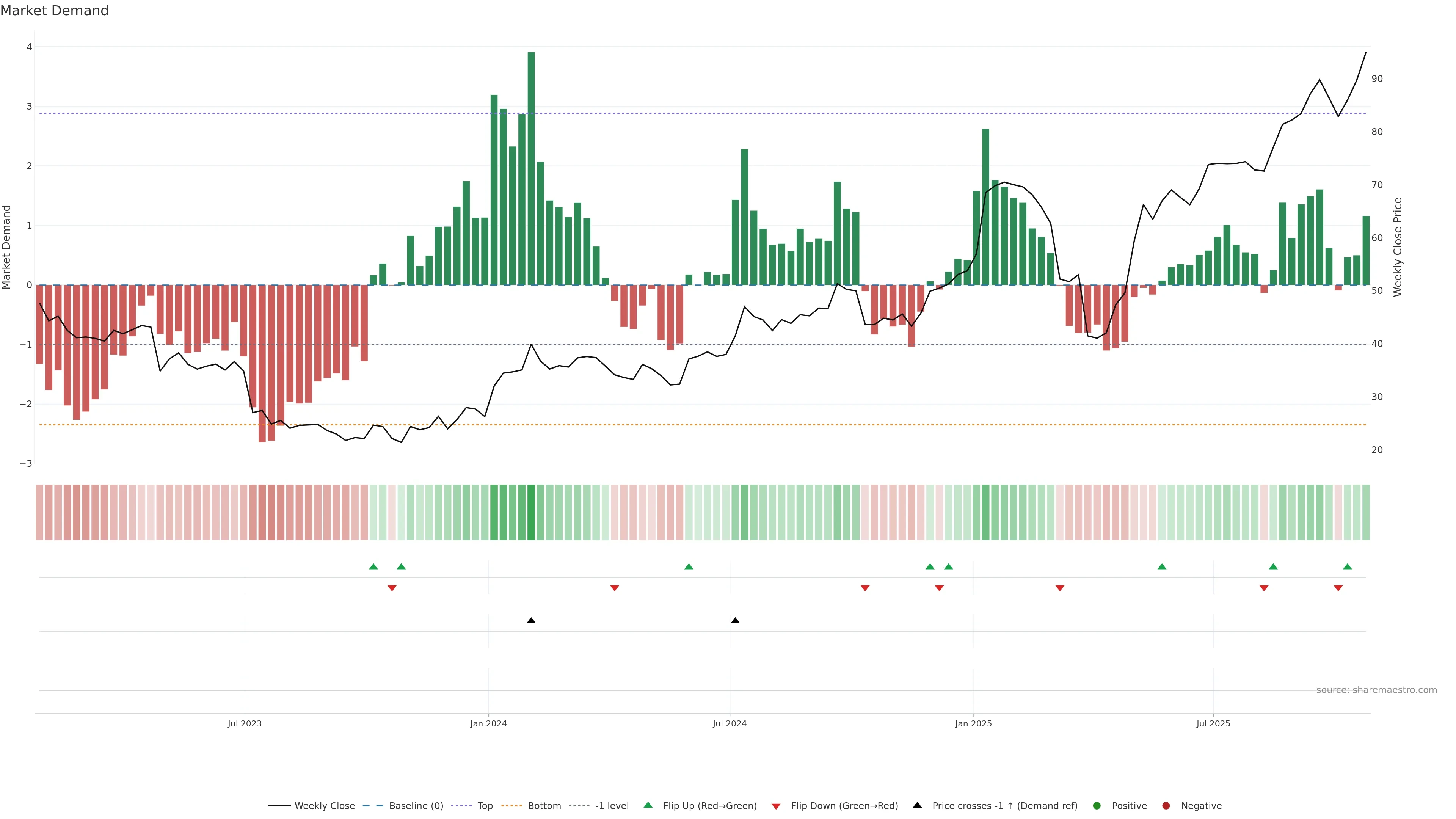Click the last red flip-down triangle marker

[x=1338, y=588]
